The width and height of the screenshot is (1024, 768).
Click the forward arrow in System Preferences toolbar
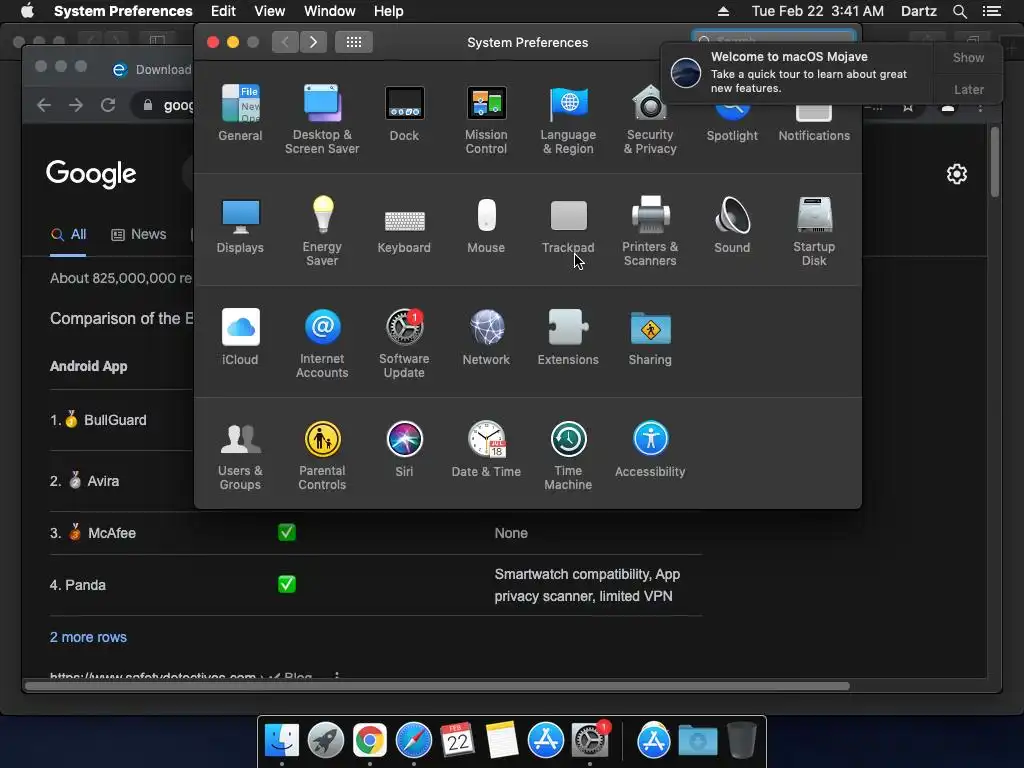coord(313,42)
